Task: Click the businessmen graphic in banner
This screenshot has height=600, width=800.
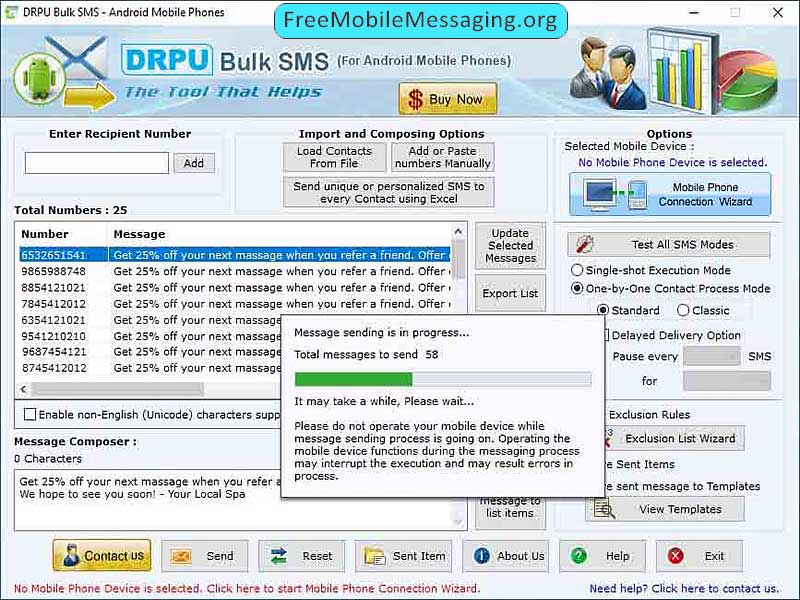Action: pyautogui.click(x=607, y=73)
